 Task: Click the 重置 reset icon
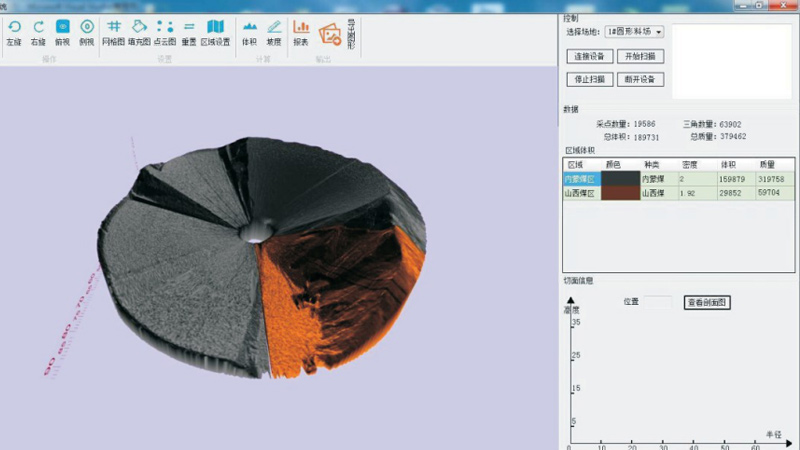point(189,28)
